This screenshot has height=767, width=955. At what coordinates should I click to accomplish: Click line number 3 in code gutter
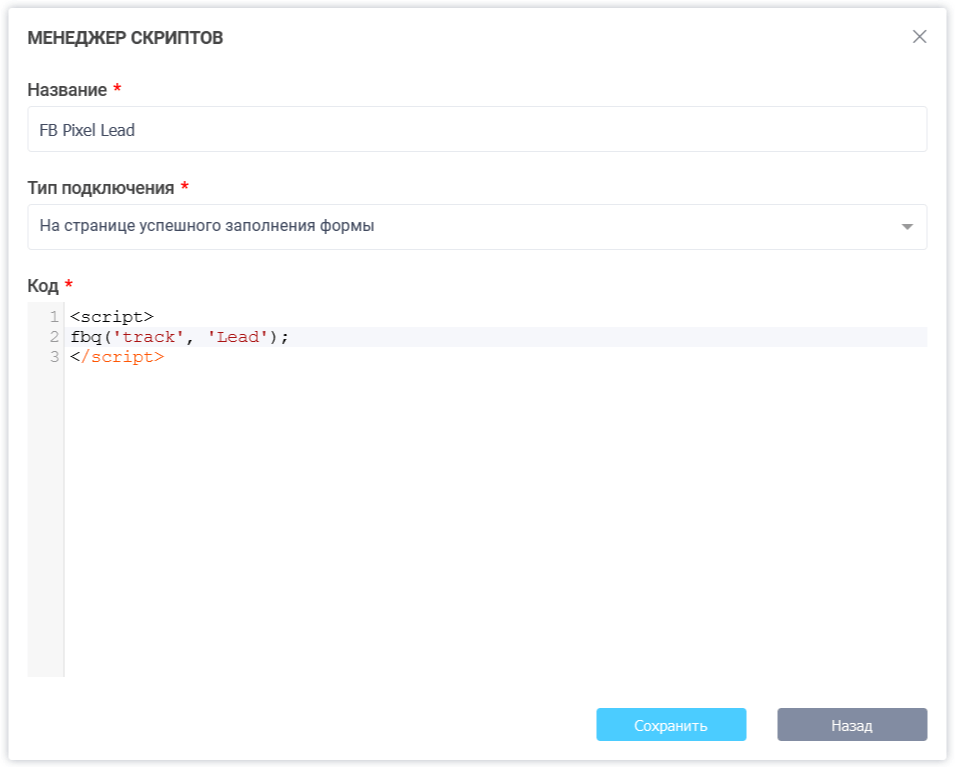(x=54, y=357)
